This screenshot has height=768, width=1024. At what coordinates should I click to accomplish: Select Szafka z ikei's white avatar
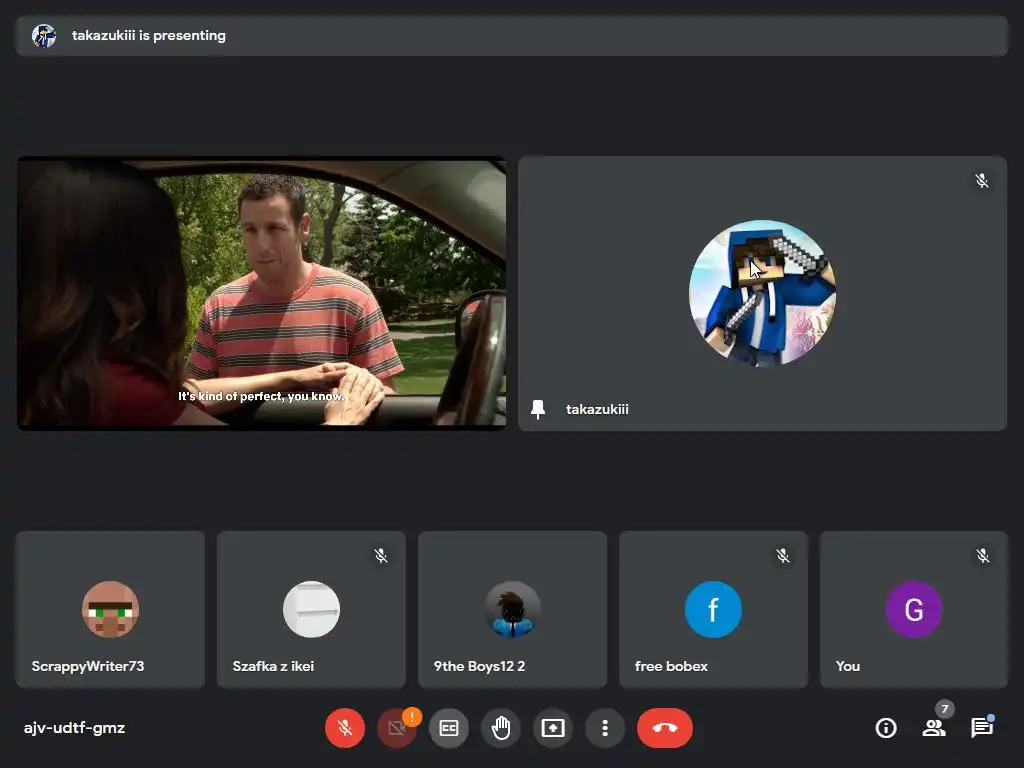[312, 609]
